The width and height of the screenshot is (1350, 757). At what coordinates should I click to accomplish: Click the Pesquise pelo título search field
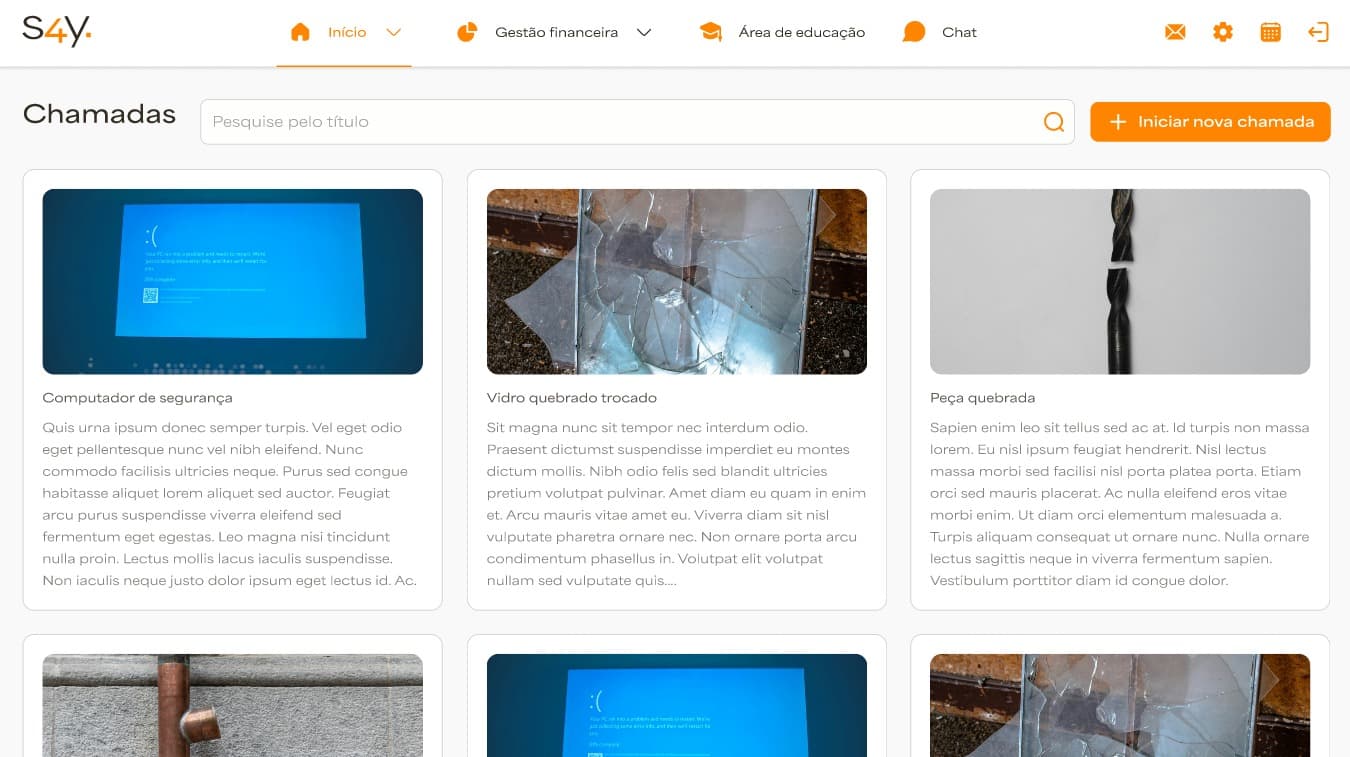pos(620,122)
